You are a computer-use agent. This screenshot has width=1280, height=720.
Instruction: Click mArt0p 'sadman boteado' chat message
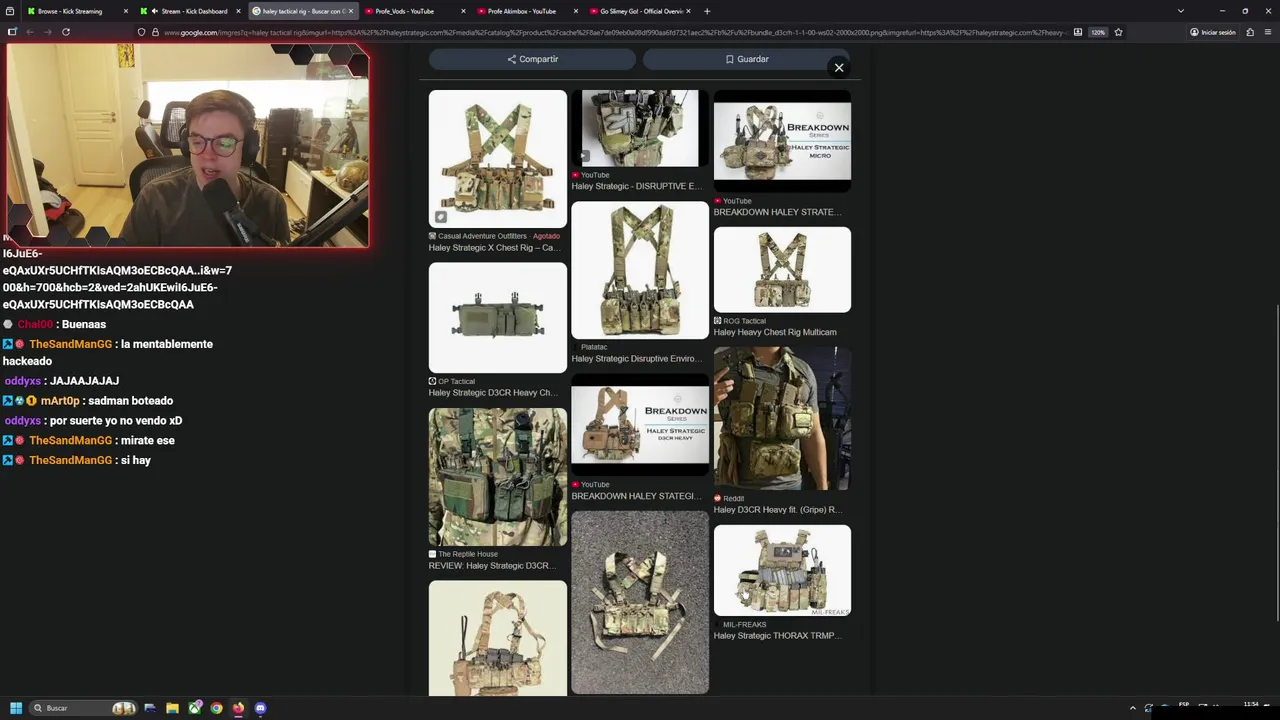click(88, 401)
